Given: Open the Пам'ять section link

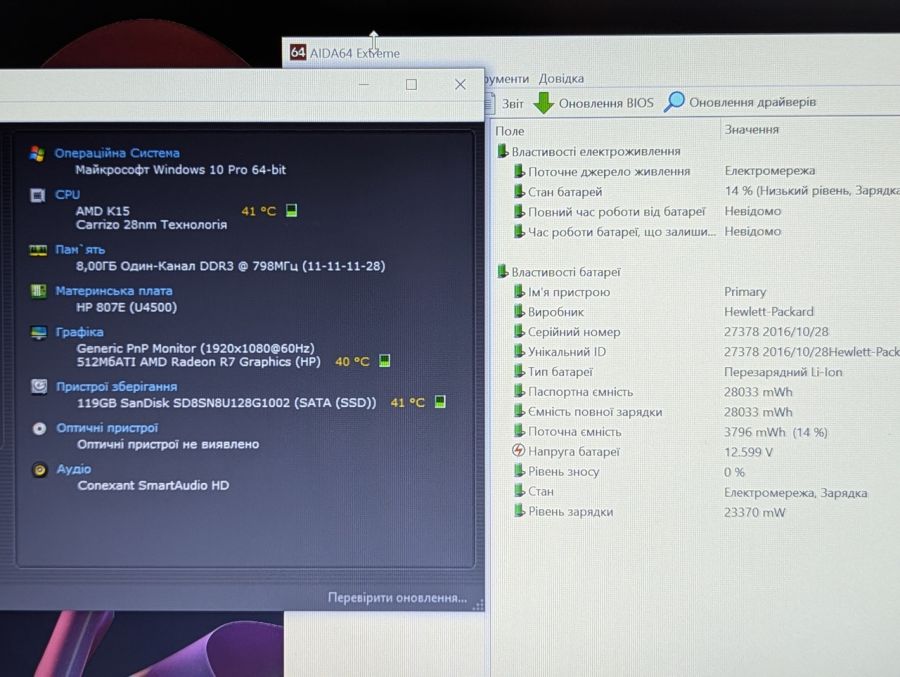Looking at the screenshot, I should [80, 249].
